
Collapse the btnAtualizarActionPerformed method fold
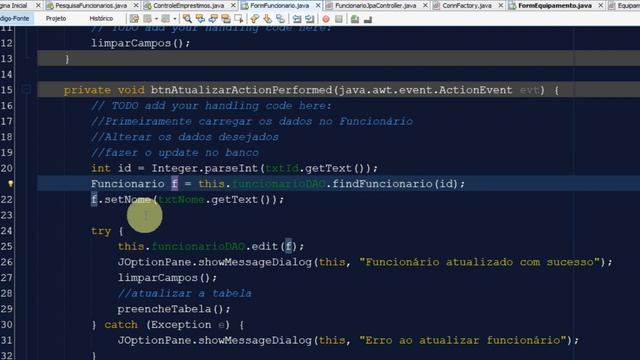coord(26,89)
